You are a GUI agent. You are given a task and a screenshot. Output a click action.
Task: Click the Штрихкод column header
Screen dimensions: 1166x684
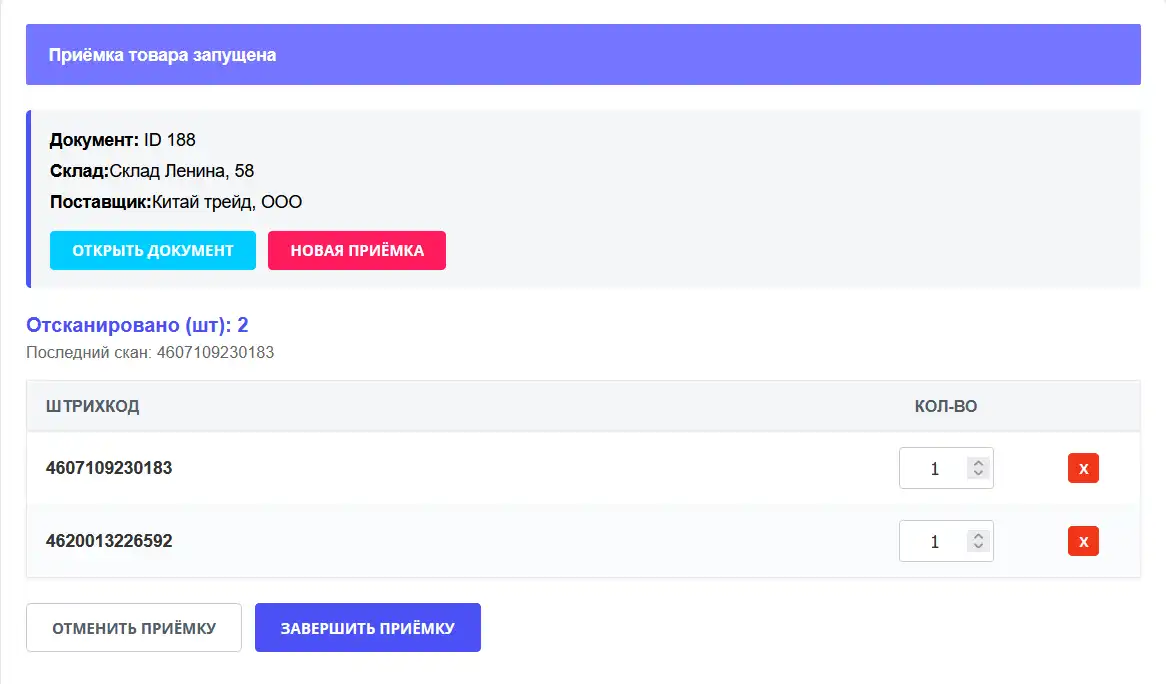93,406
